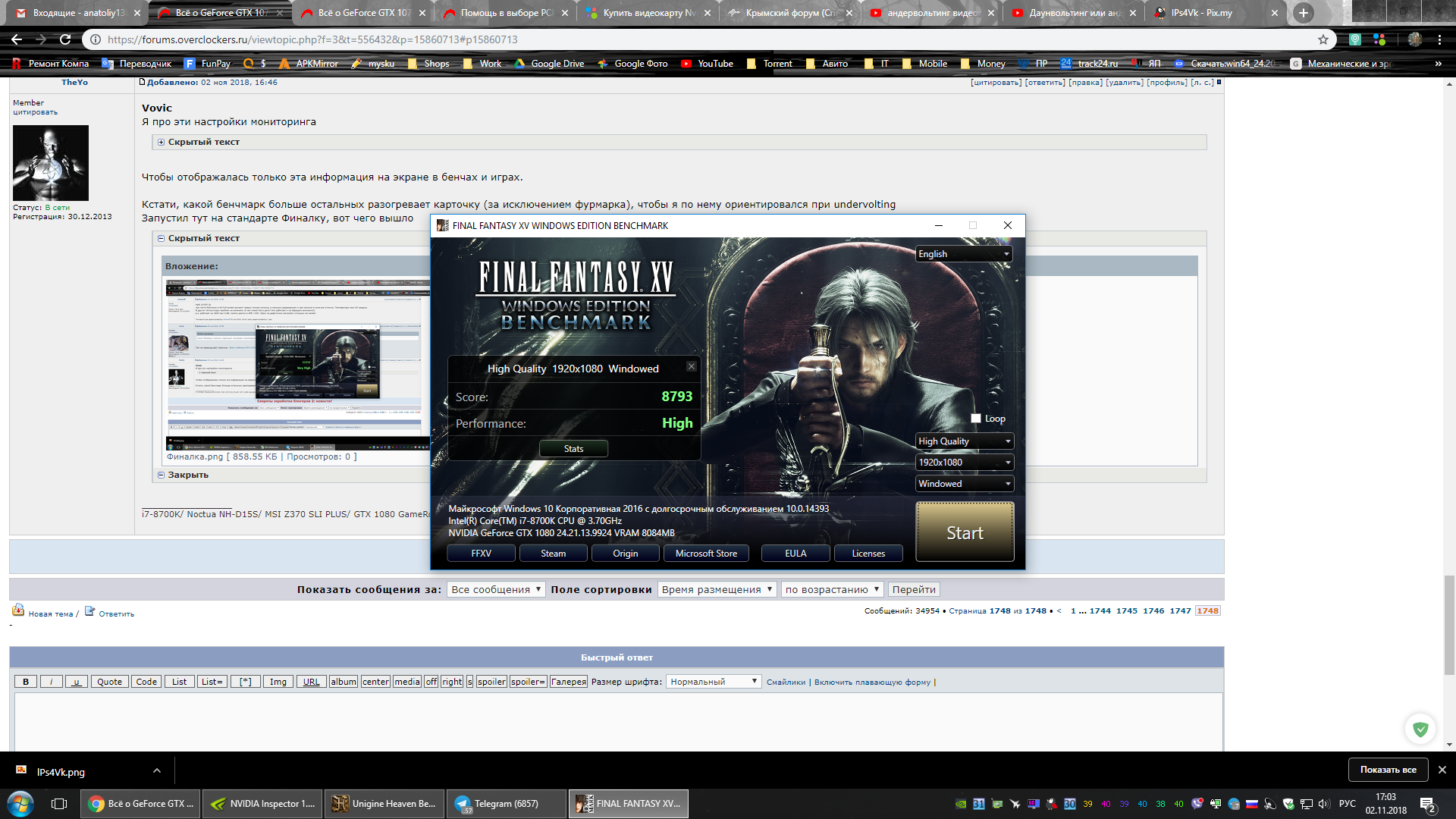Reload the page with refresh icon
The width and height of the screenshot is (1456, 819).
pyautogui.click(x=65, y=39)
